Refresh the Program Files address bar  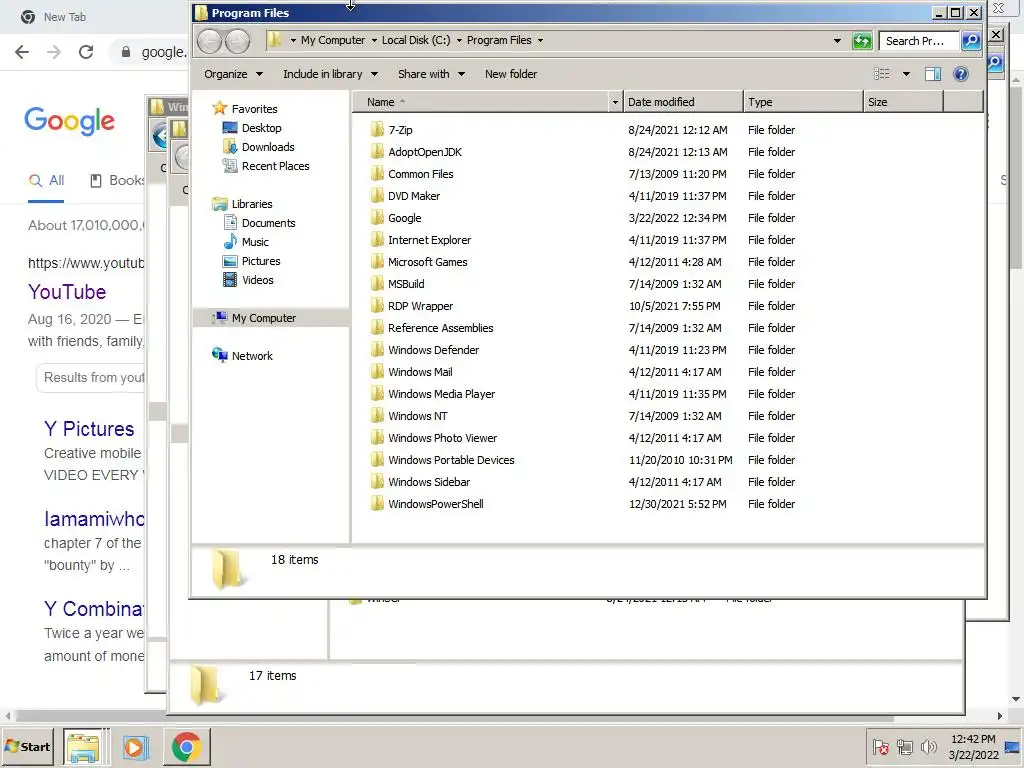pyautogui.click(x=862, y=40)
